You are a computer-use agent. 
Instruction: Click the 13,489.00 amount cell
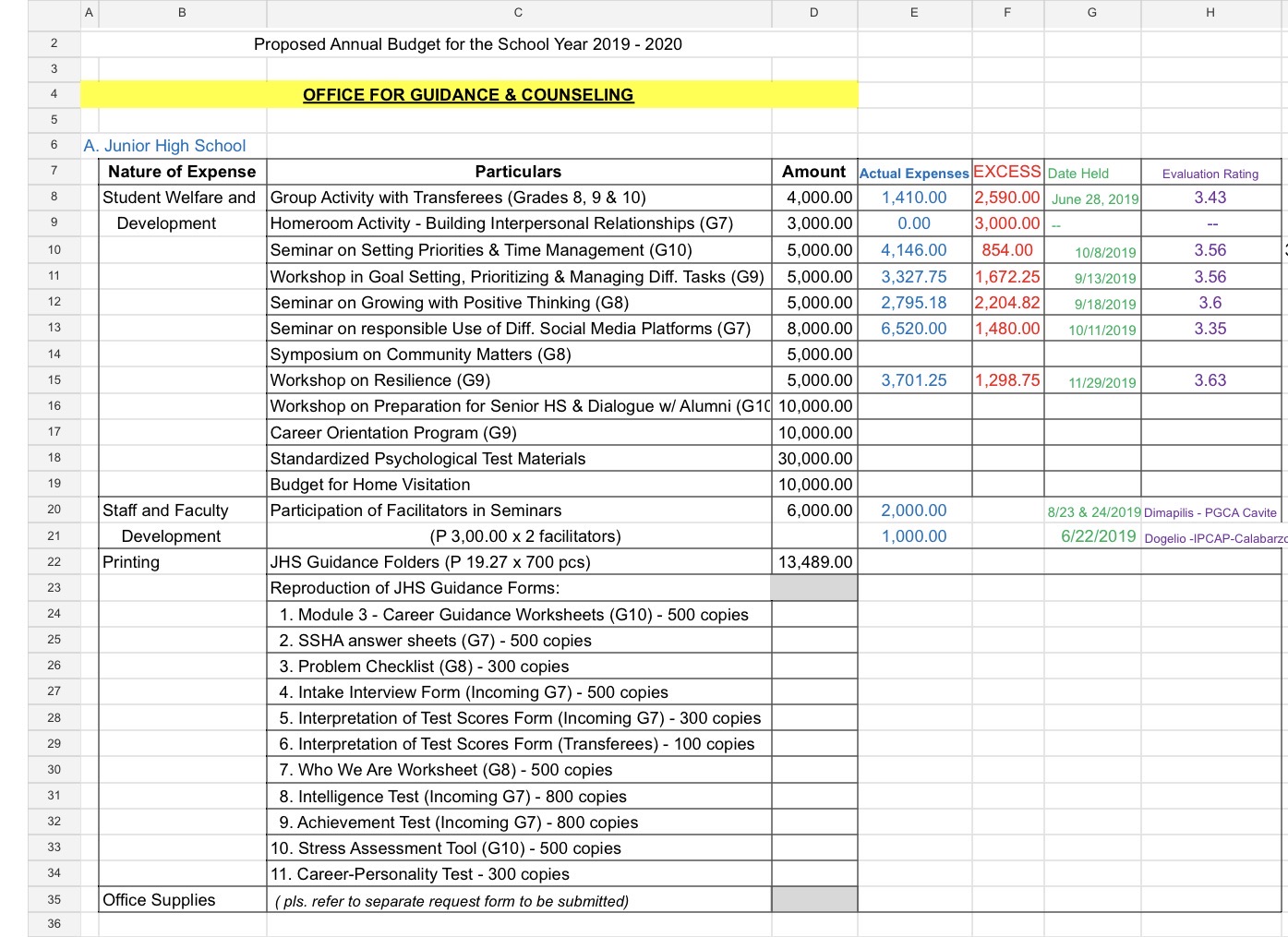pos(816,562)
